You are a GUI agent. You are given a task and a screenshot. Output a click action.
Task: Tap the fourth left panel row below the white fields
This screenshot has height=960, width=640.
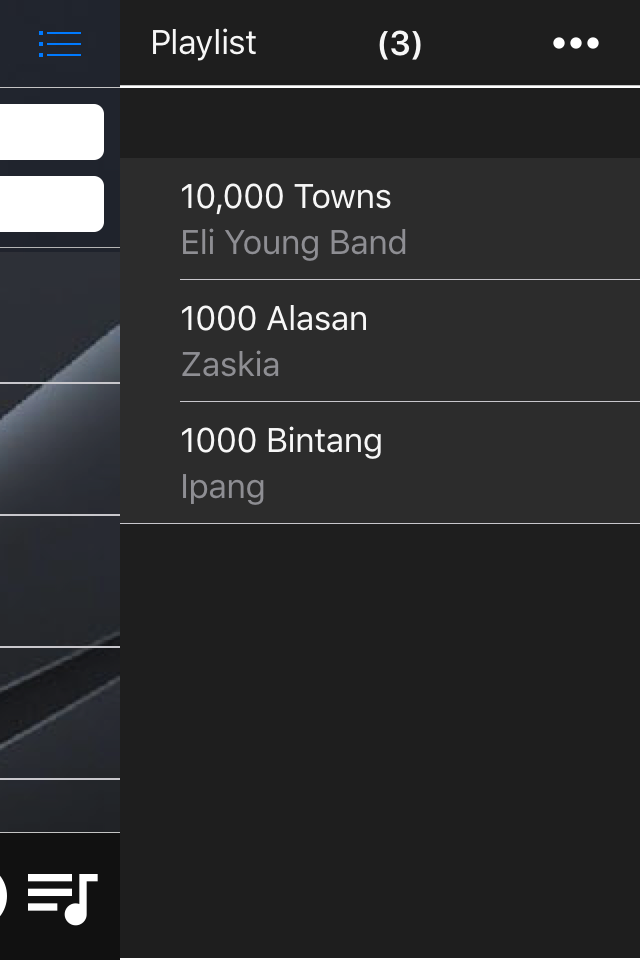tap(60, 713)
